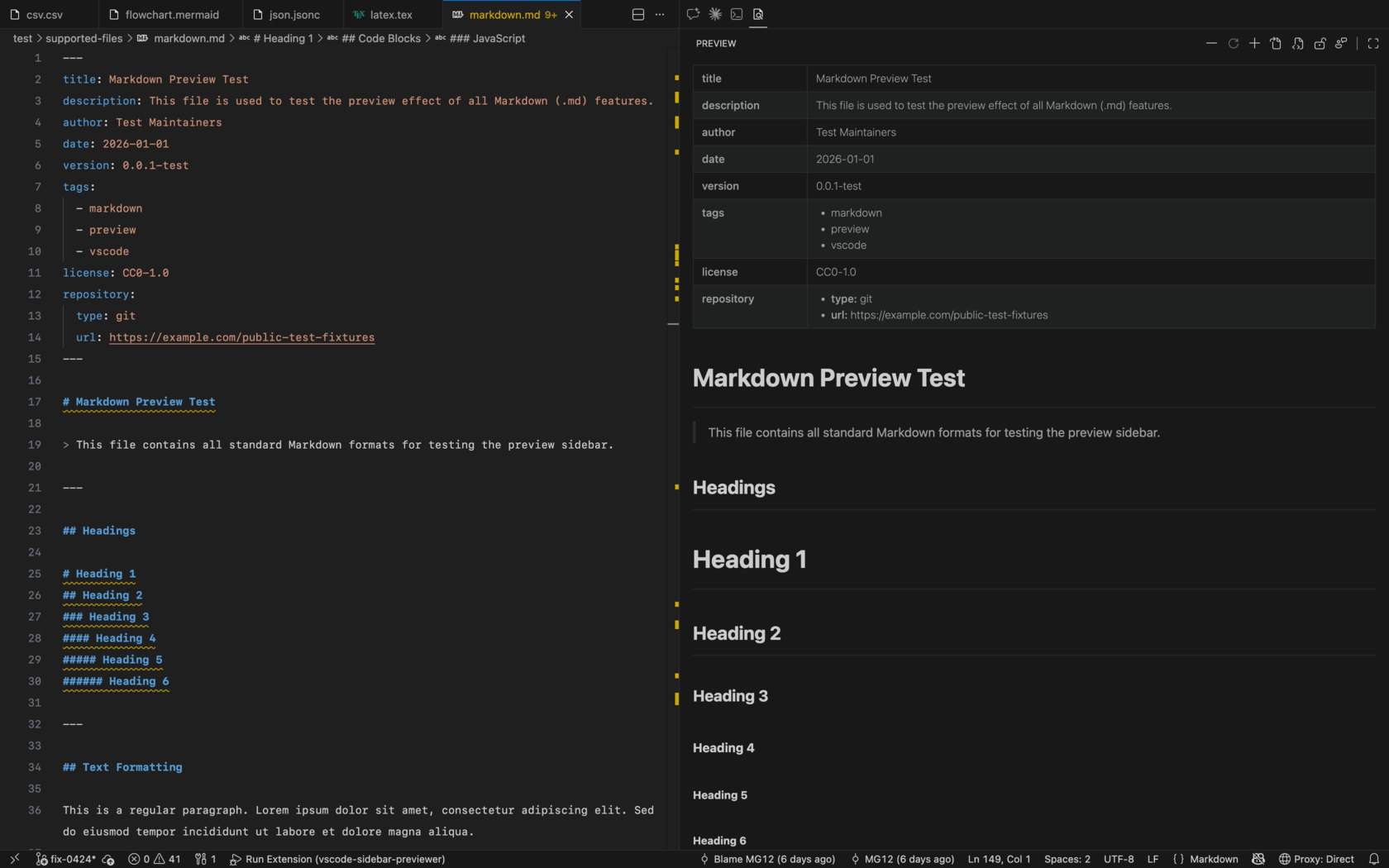Zoom in the preview with plus icon
The image size is (1389, 868).
(x=1254, y=43)
